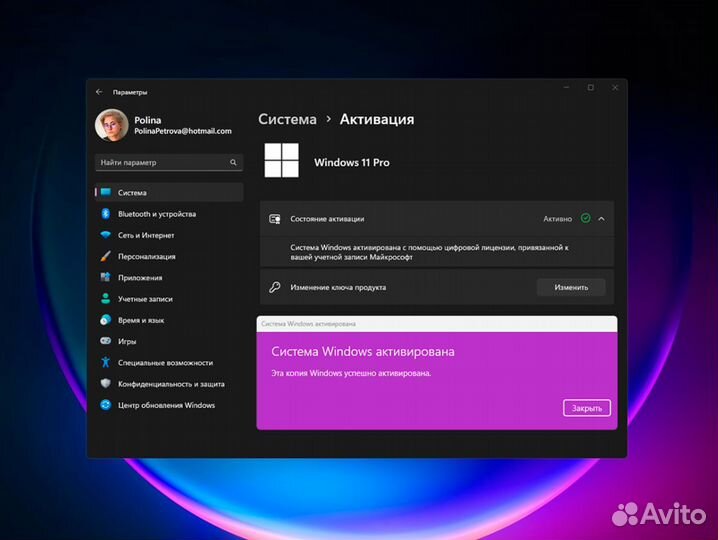Maximize the Параметры window
The height and width of the screenshot is (540, 718).
click(x=591, y=87)
